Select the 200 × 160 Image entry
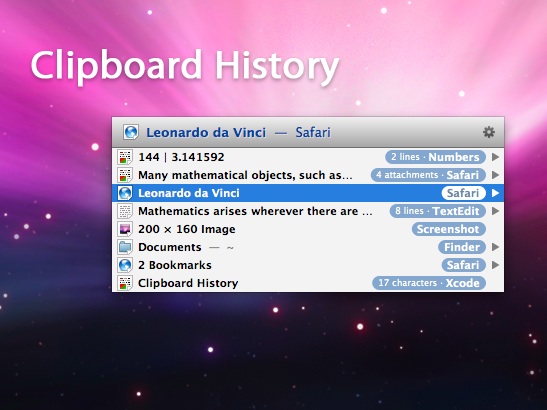Viewport: 547px width, 410px height. tap(308, 229)
